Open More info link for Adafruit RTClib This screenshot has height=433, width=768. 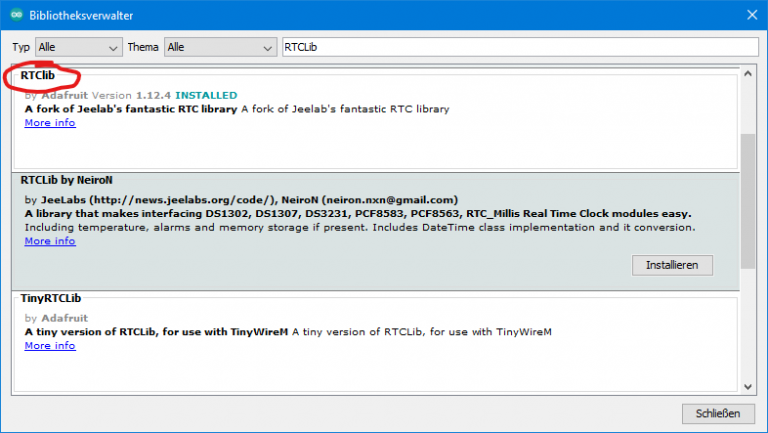pos(50,123)
